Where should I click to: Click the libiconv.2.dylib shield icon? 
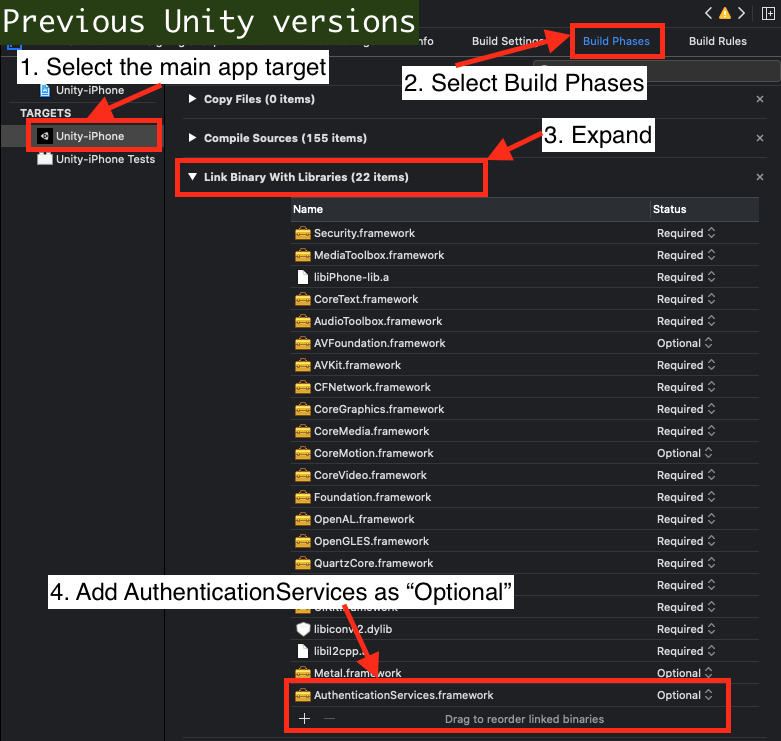[x=303, y=629]
